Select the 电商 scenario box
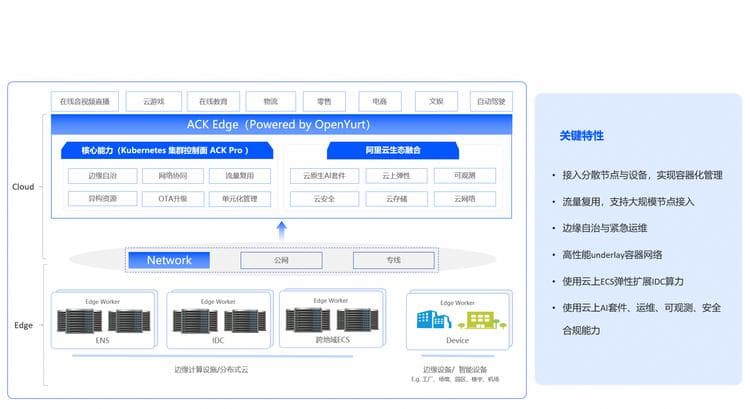 pyautogui.click(x=380, y=101)
